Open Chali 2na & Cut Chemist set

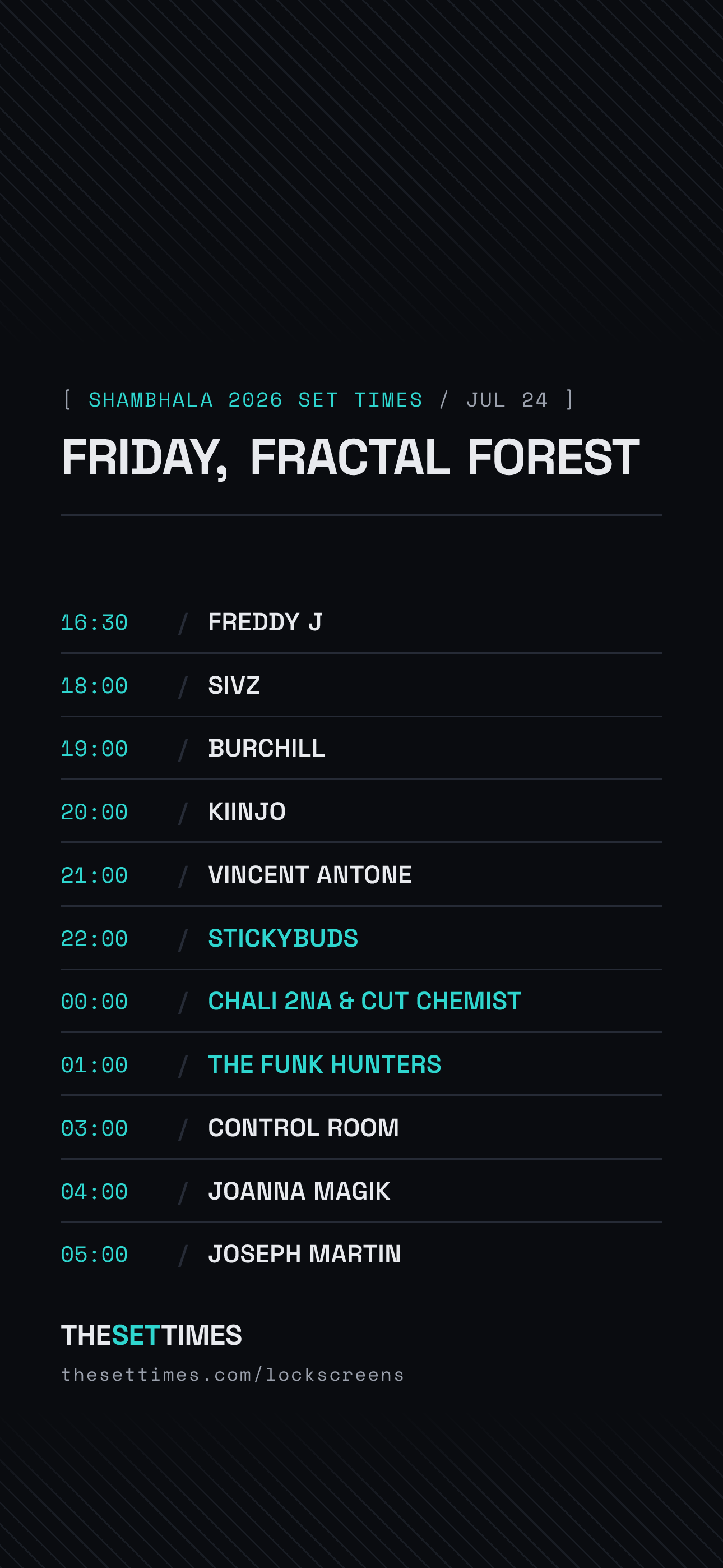click(x=361, y=1001)
